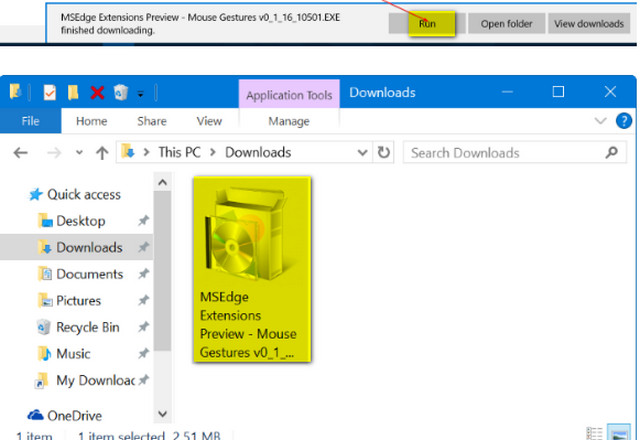Click the search magnifier icon

pyautogui.click(x=611, y=153)
